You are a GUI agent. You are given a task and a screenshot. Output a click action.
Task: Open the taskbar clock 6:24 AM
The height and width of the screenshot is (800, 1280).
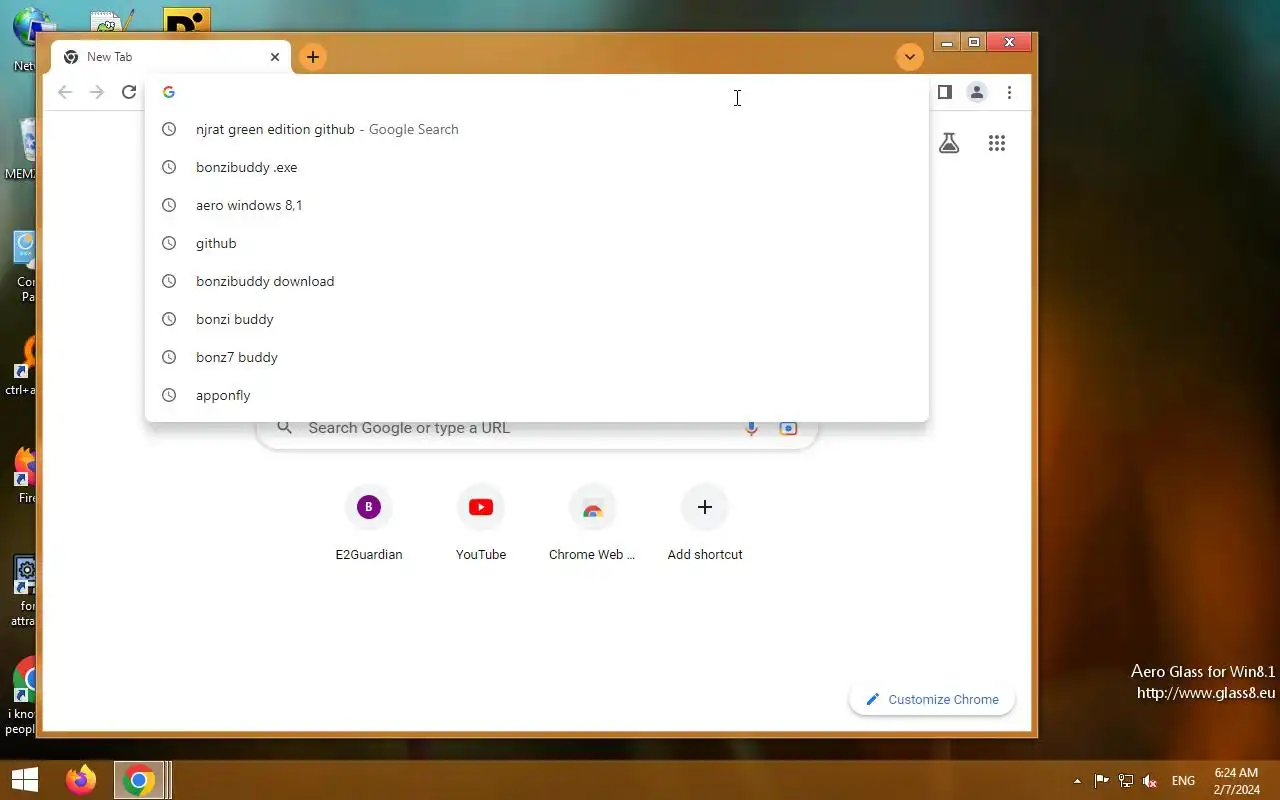click(1236, 781)
